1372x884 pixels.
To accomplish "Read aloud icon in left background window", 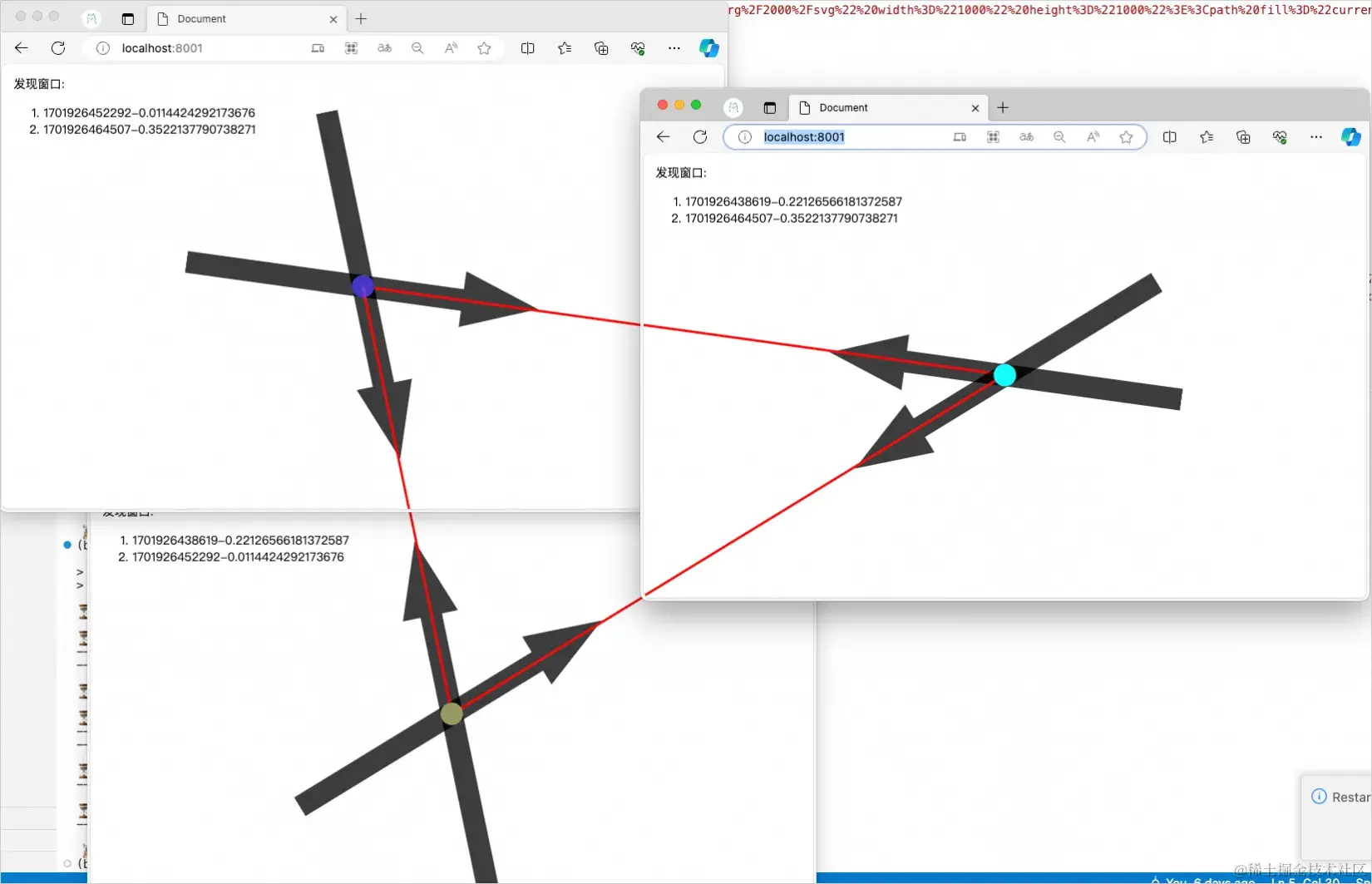I will [x=451, y=48].
